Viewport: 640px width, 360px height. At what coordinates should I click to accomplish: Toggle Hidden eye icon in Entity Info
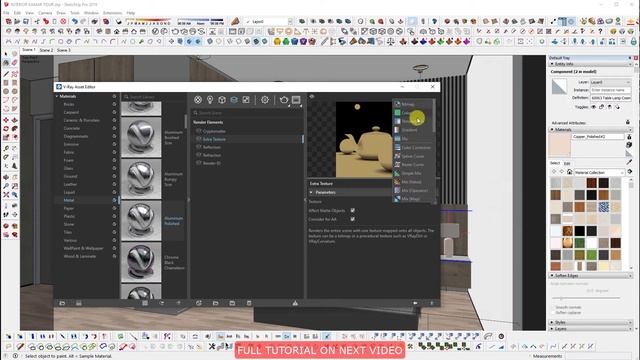[593, 107]
